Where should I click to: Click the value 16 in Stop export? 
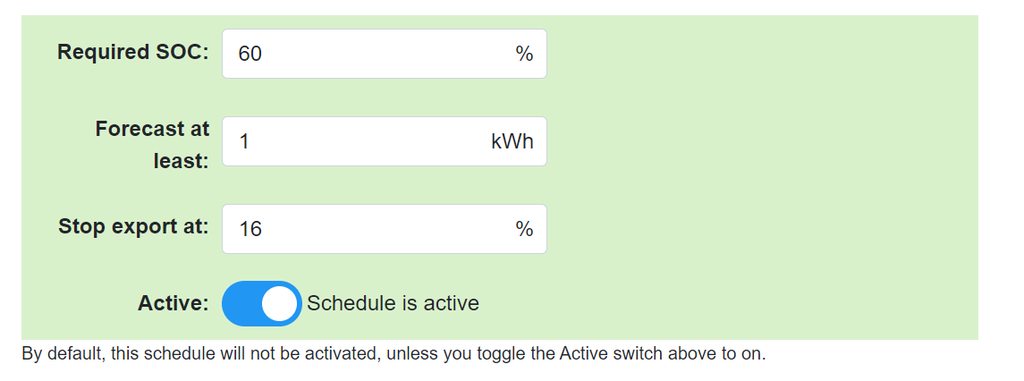point(250,229)
